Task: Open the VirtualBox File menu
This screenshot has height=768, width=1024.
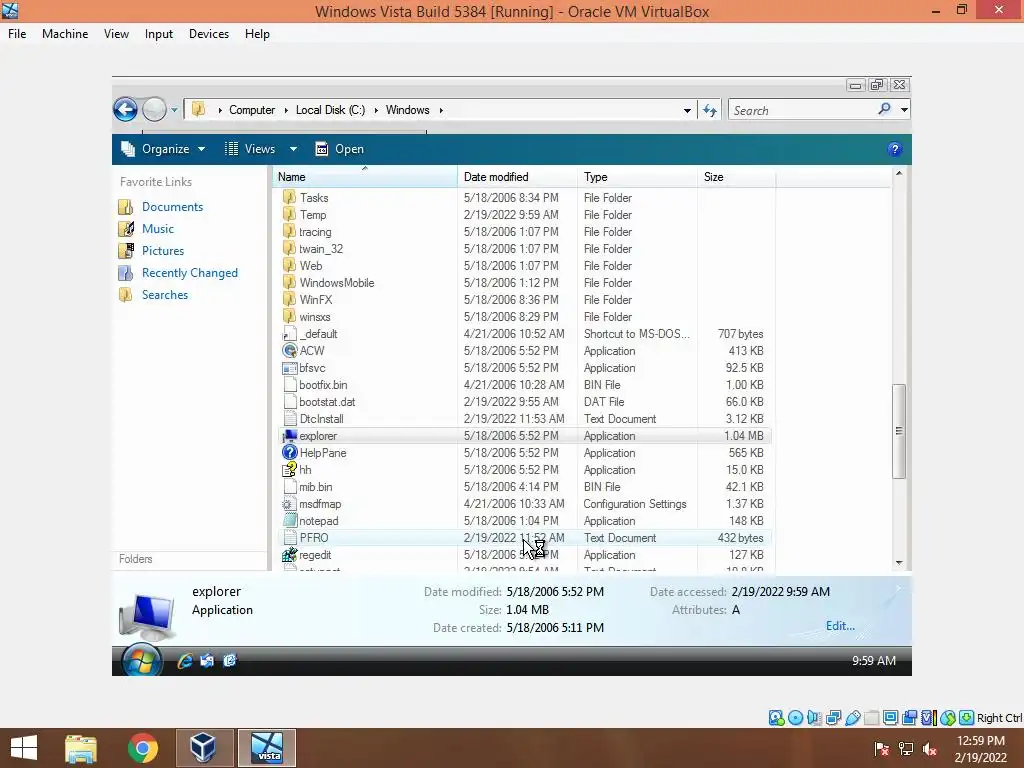Action: coord(17,34)
